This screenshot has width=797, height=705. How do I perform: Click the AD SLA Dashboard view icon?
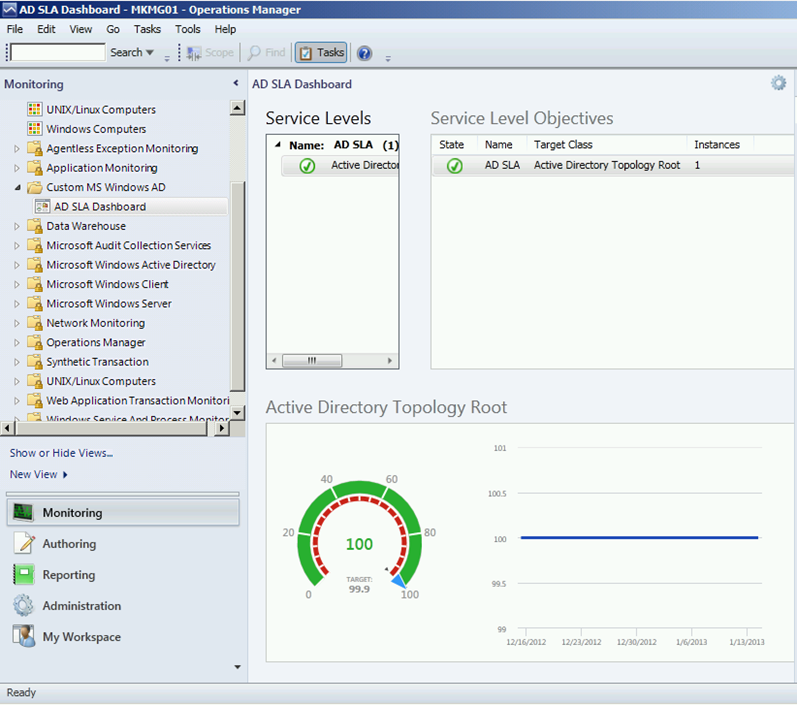click(42, 206)
